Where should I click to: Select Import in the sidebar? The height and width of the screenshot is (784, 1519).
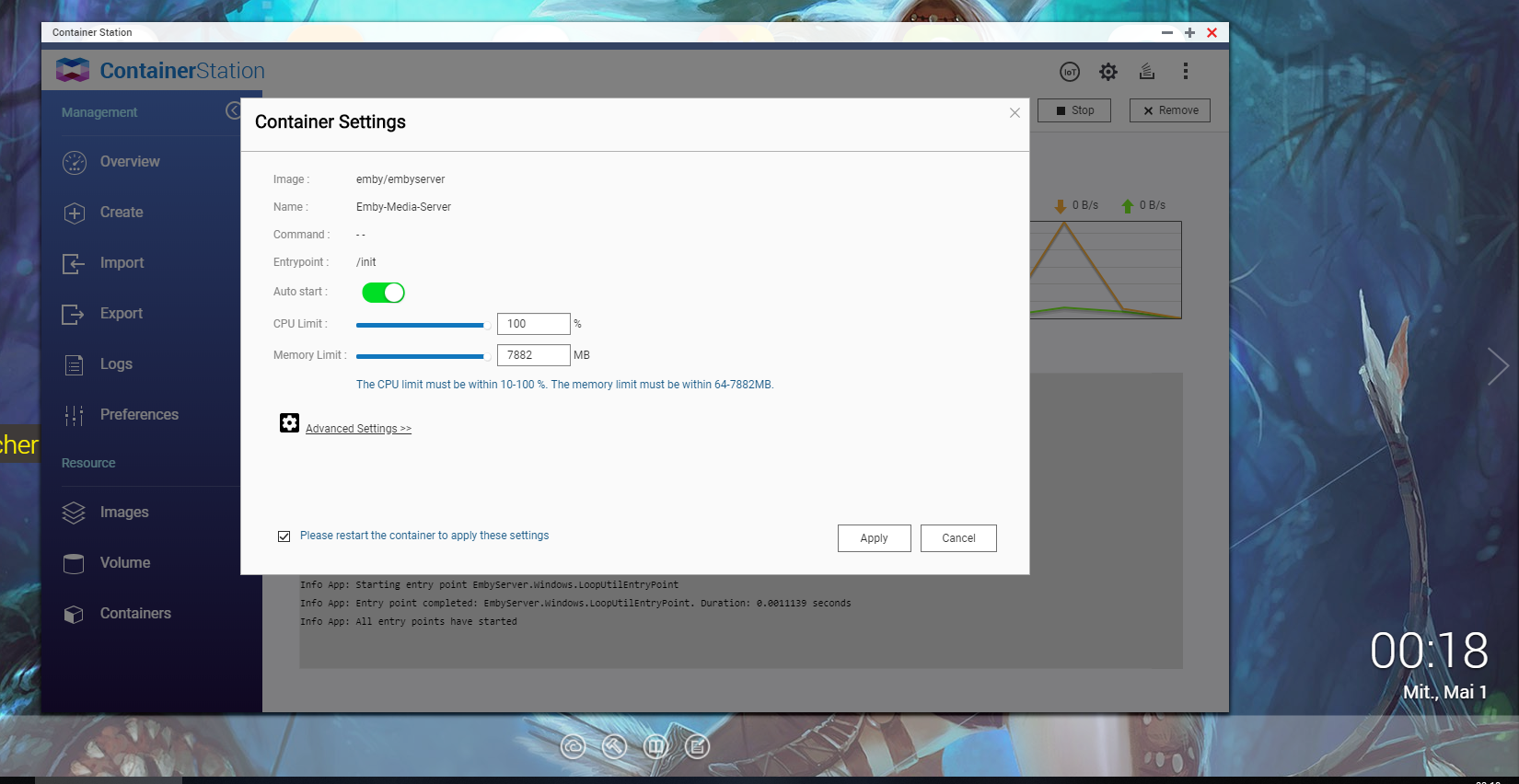tap(122, 263)
